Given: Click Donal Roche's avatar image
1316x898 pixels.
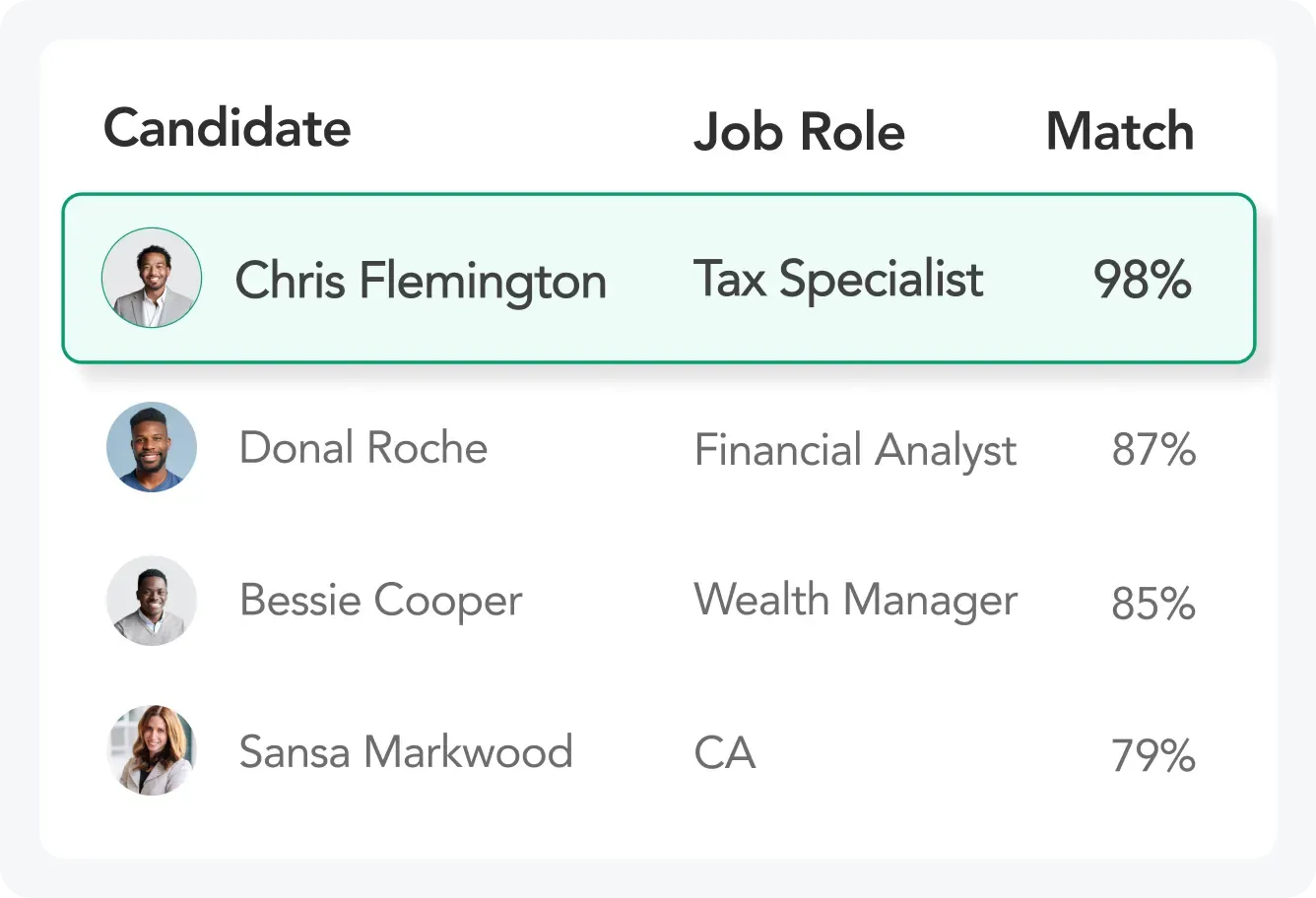Looking at the screenshot, I should point(151,447).
